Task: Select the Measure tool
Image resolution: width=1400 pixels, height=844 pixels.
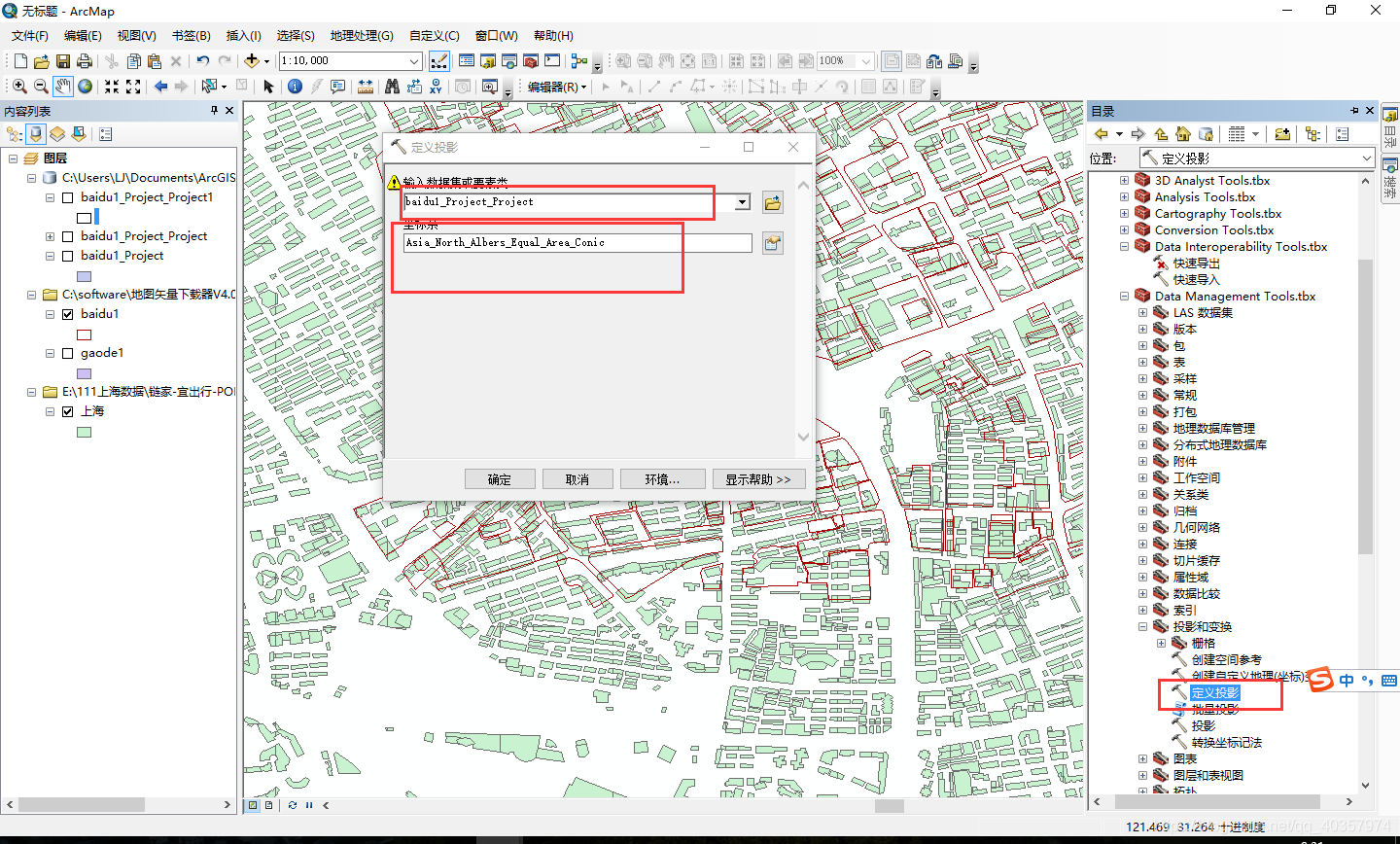Action: click(x=366, y=87)
